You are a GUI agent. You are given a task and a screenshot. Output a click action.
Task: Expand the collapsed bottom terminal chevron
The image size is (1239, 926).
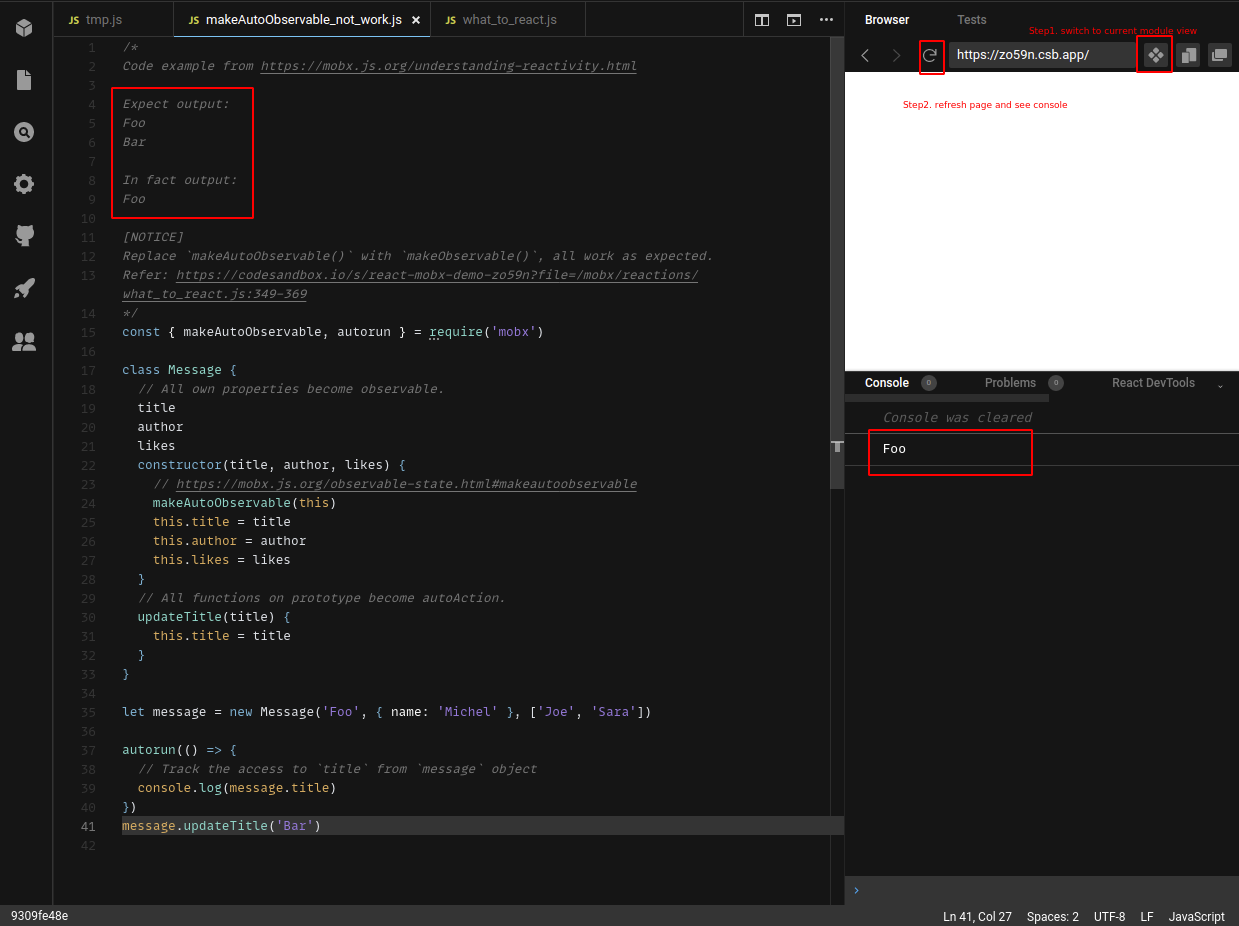[x=856, y=890]
